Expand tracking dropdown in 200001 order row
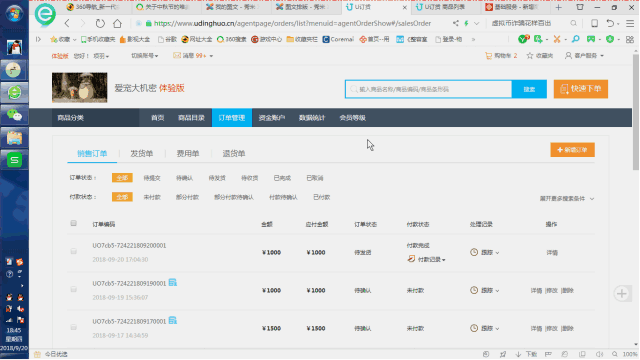 (490, 253)
